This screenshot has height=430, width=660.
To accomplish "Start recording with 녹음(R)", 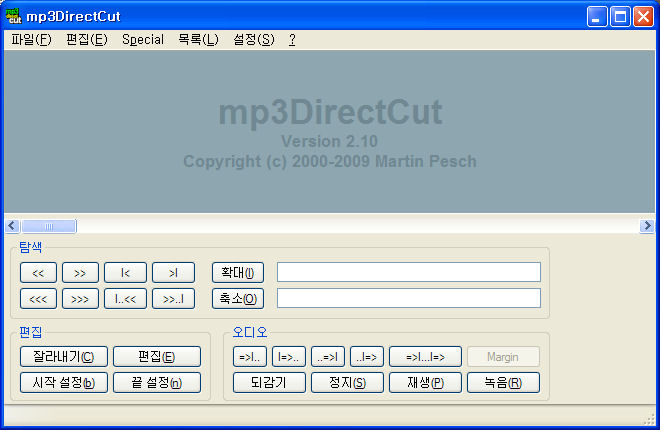I will (503, 382).
